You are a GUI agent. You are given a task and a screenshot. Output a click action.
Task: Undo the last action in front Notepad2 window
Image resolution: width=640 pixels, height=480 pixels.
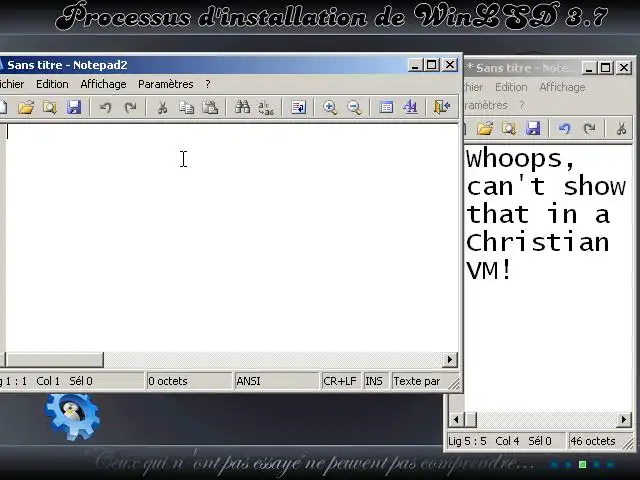coord(106,107)
